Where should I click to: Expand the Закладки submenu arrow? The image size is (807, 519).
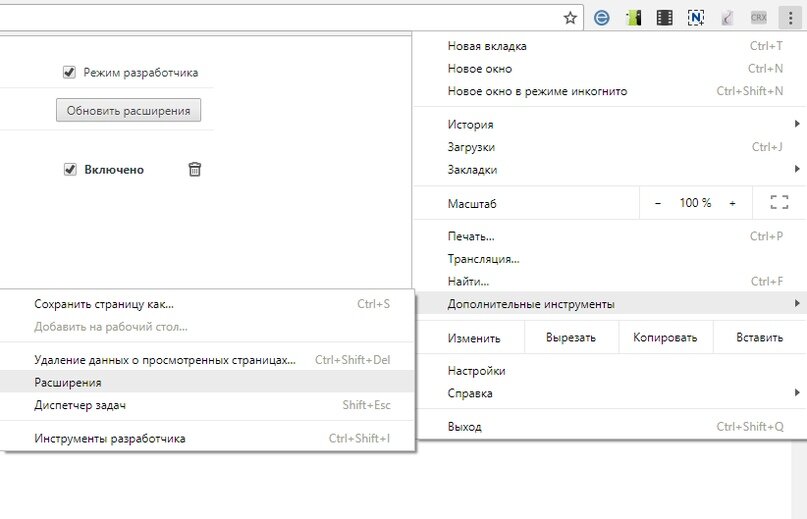797,169
